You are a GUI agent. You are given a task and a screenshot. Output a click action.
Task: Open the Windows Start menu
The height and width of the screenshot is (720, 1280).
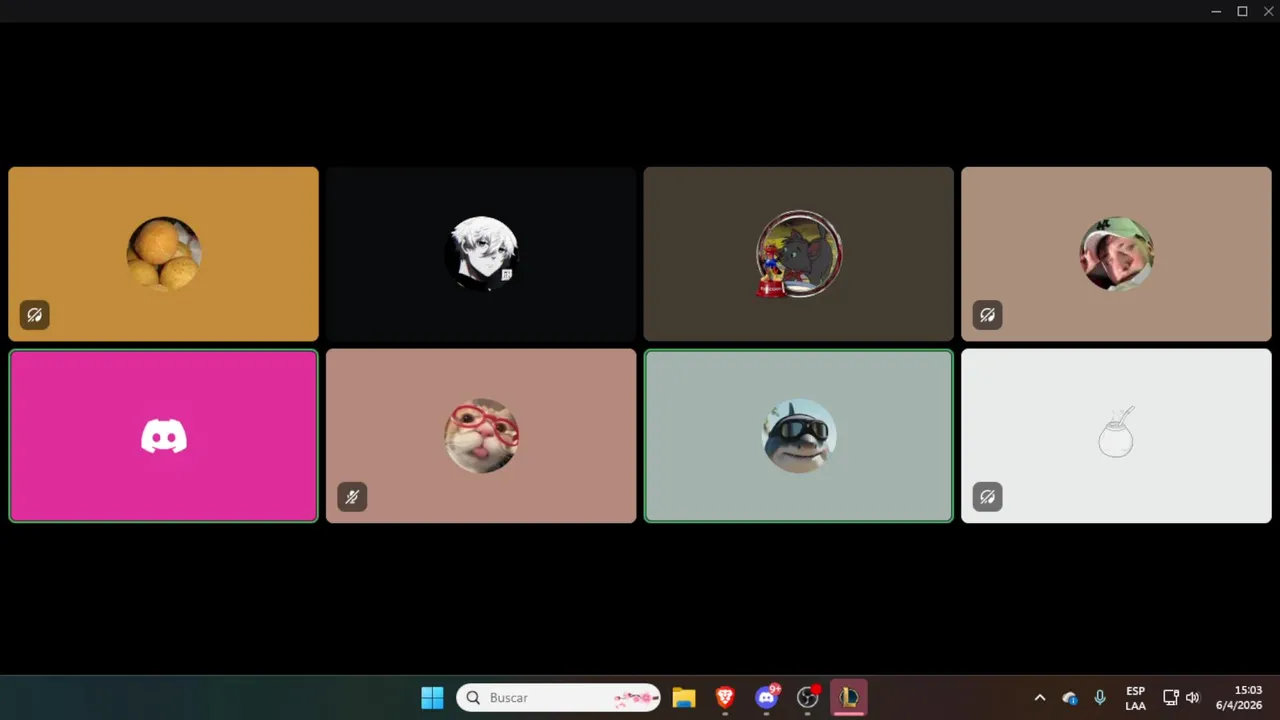click(x=432, y=698)
